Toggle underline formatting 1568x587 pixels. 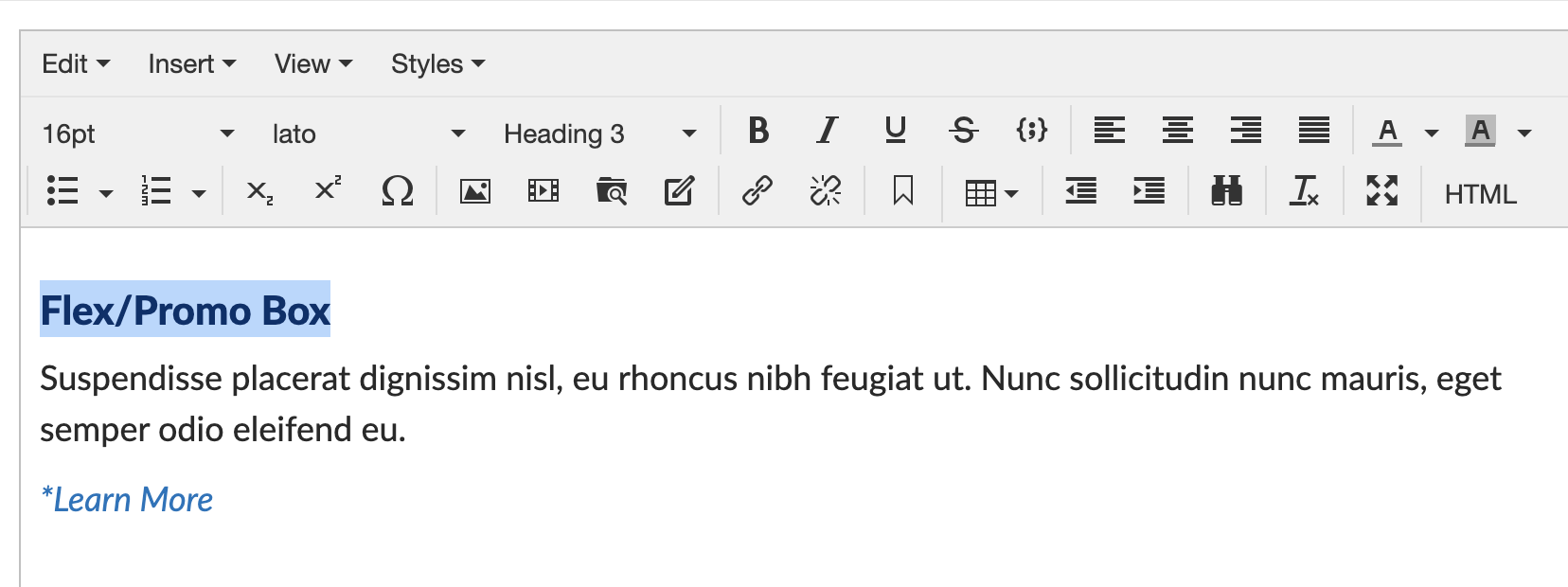(896, 131)
